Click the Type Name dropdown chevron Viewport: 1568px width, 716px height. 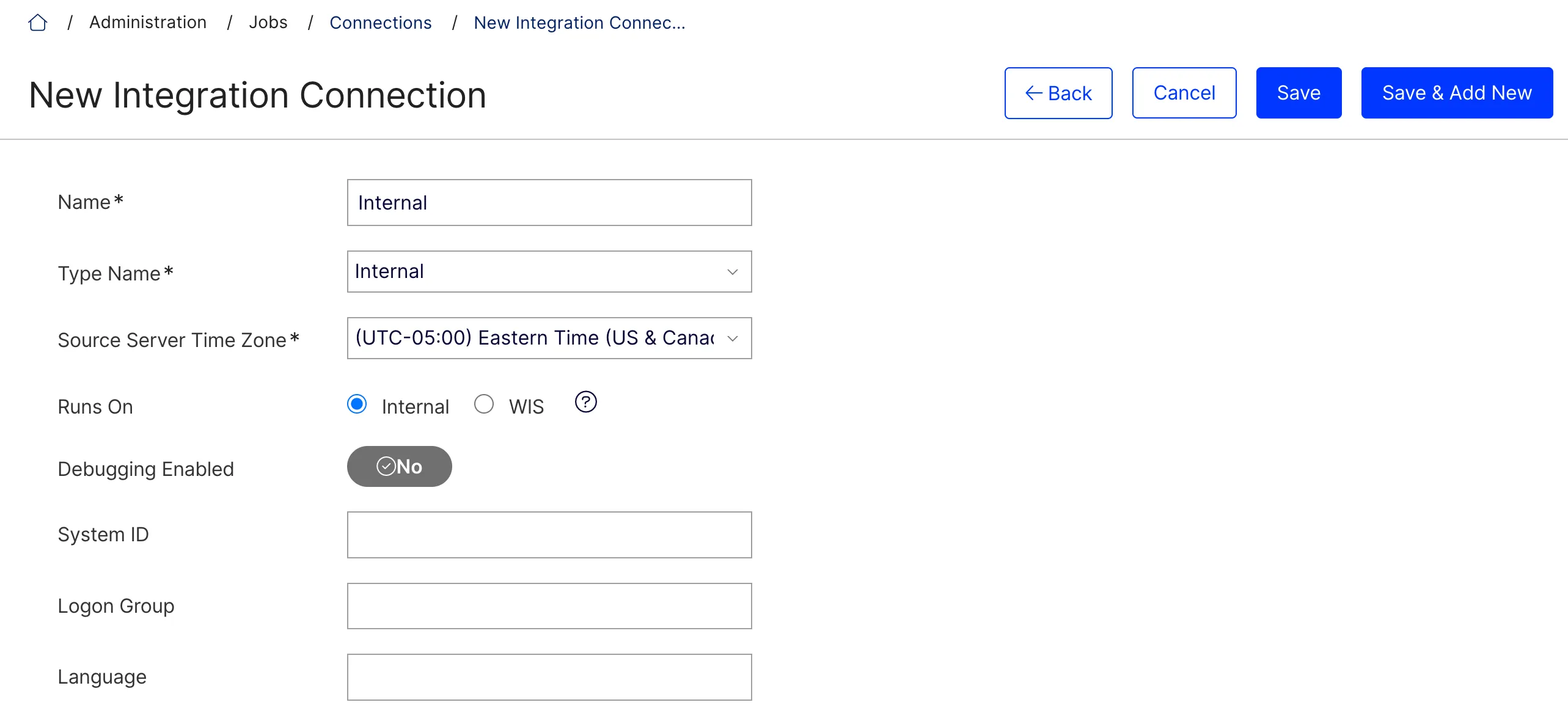tap(733, 272)
